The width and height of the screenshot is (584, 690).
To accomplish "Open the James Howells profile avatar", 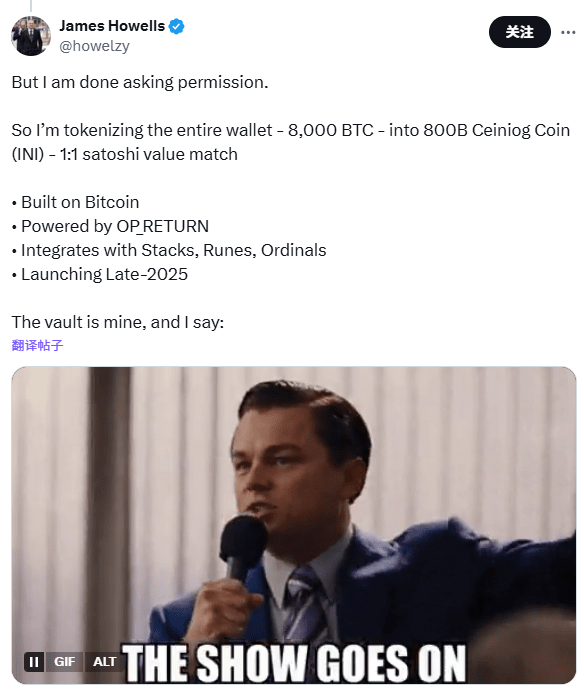I will pos(31,36).
